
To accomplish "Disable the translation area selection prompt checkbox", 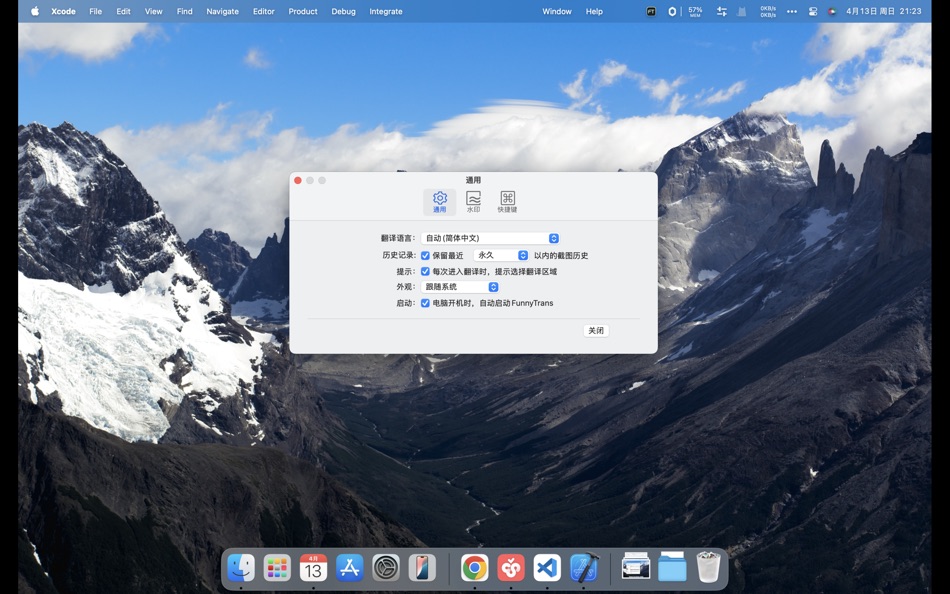I will [x=425, y=271].
